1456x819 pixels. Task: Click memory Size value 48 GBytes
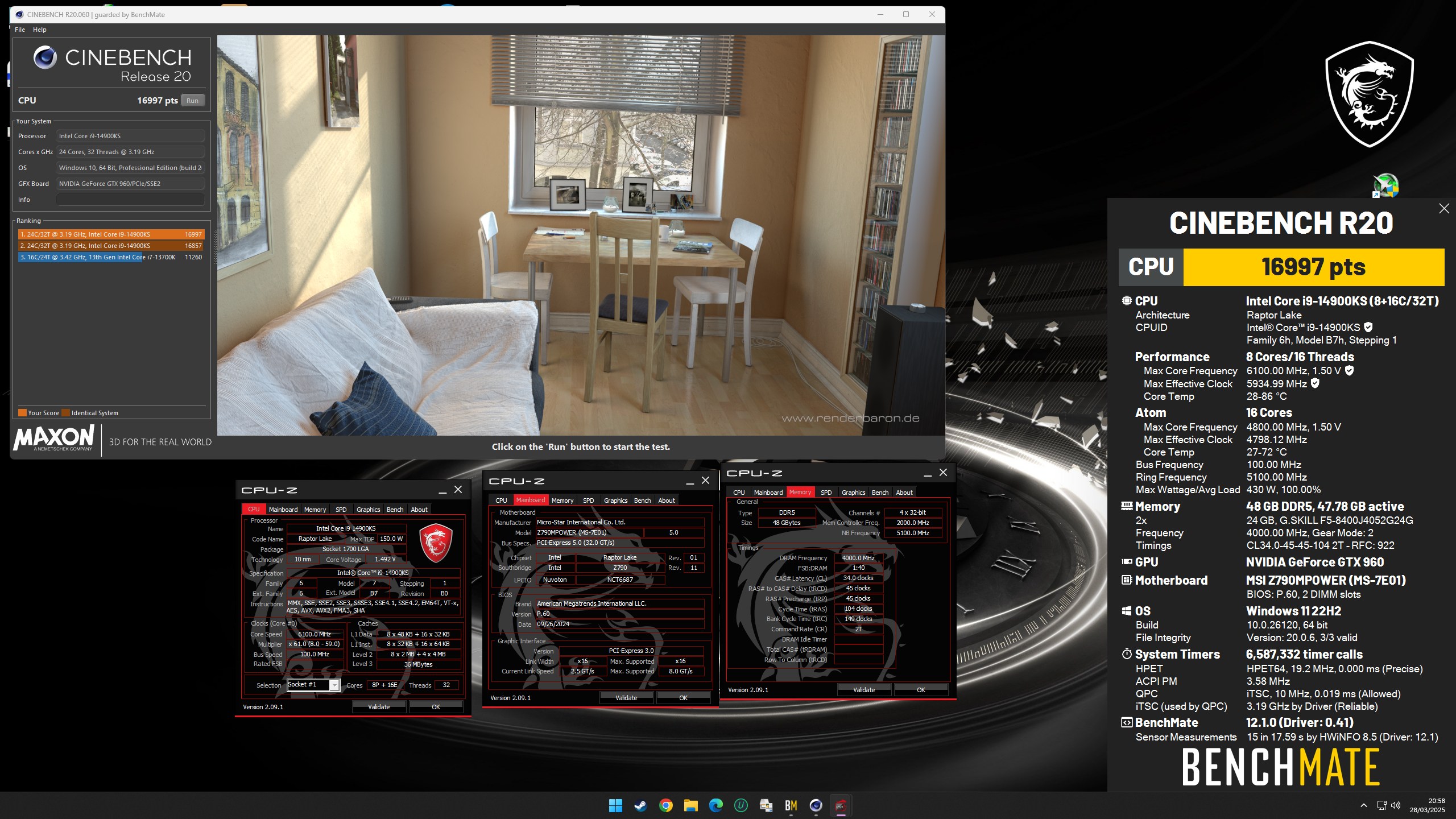[x=787, y=523]
